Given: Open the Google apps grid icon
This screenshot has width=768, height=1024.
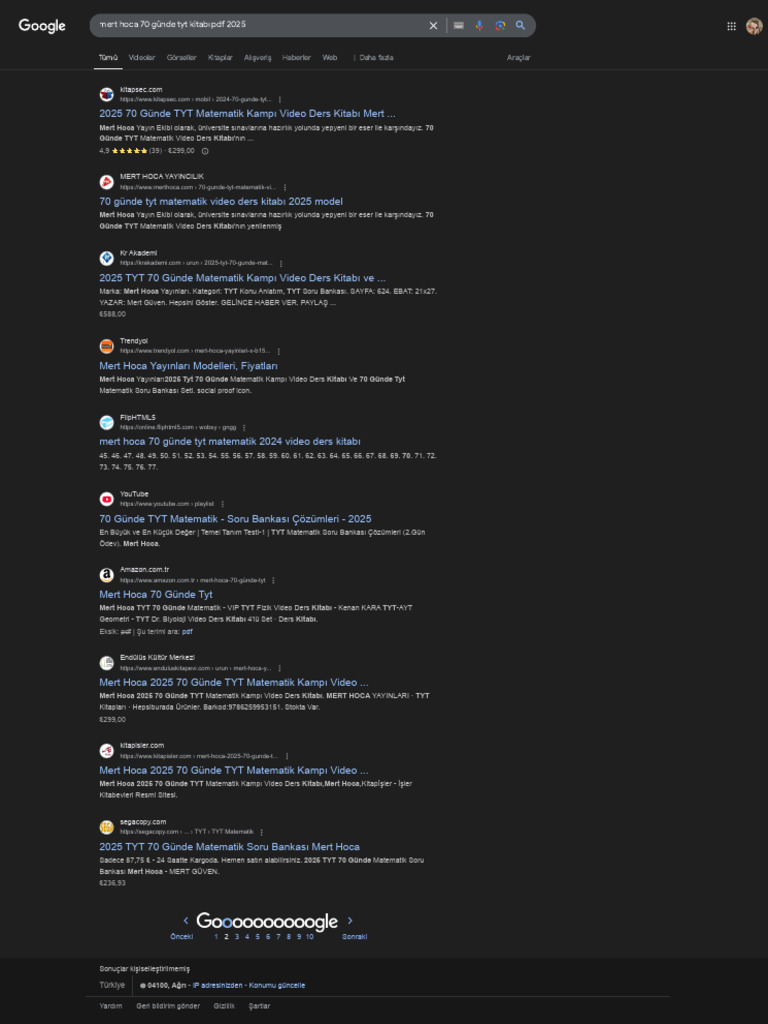Looking at the screenshot, I should (731, 26).
